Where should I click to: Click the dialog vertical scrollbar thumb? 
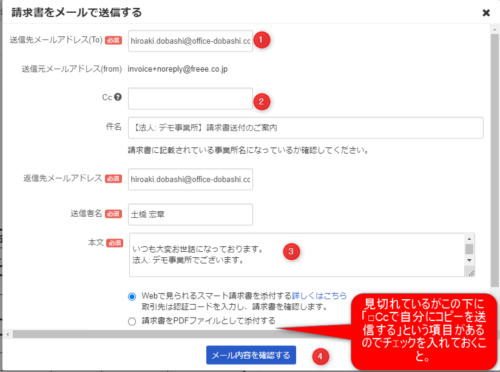pos(495,160)
